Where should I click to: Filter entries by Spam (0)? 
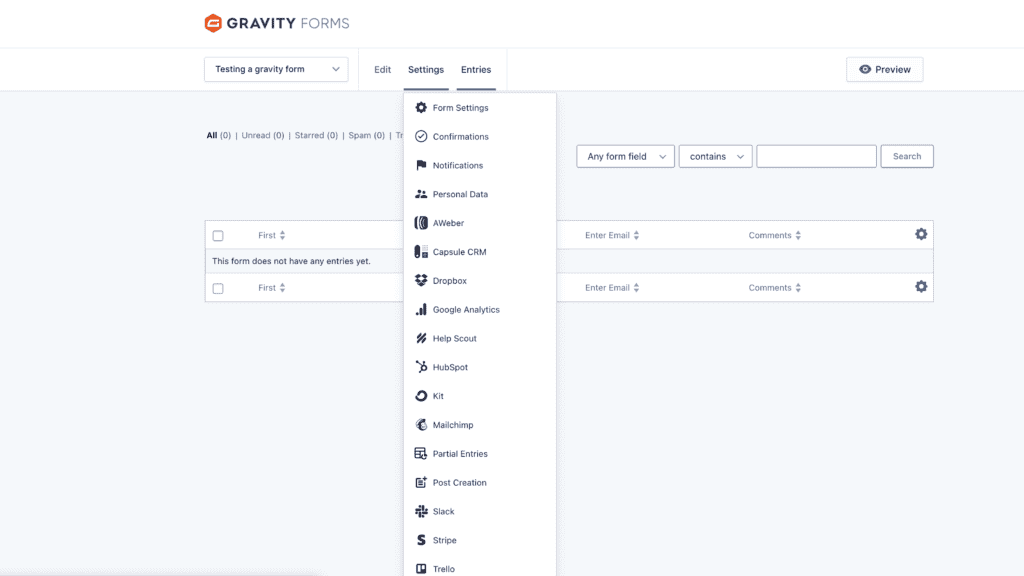click(x=366, y=135)
